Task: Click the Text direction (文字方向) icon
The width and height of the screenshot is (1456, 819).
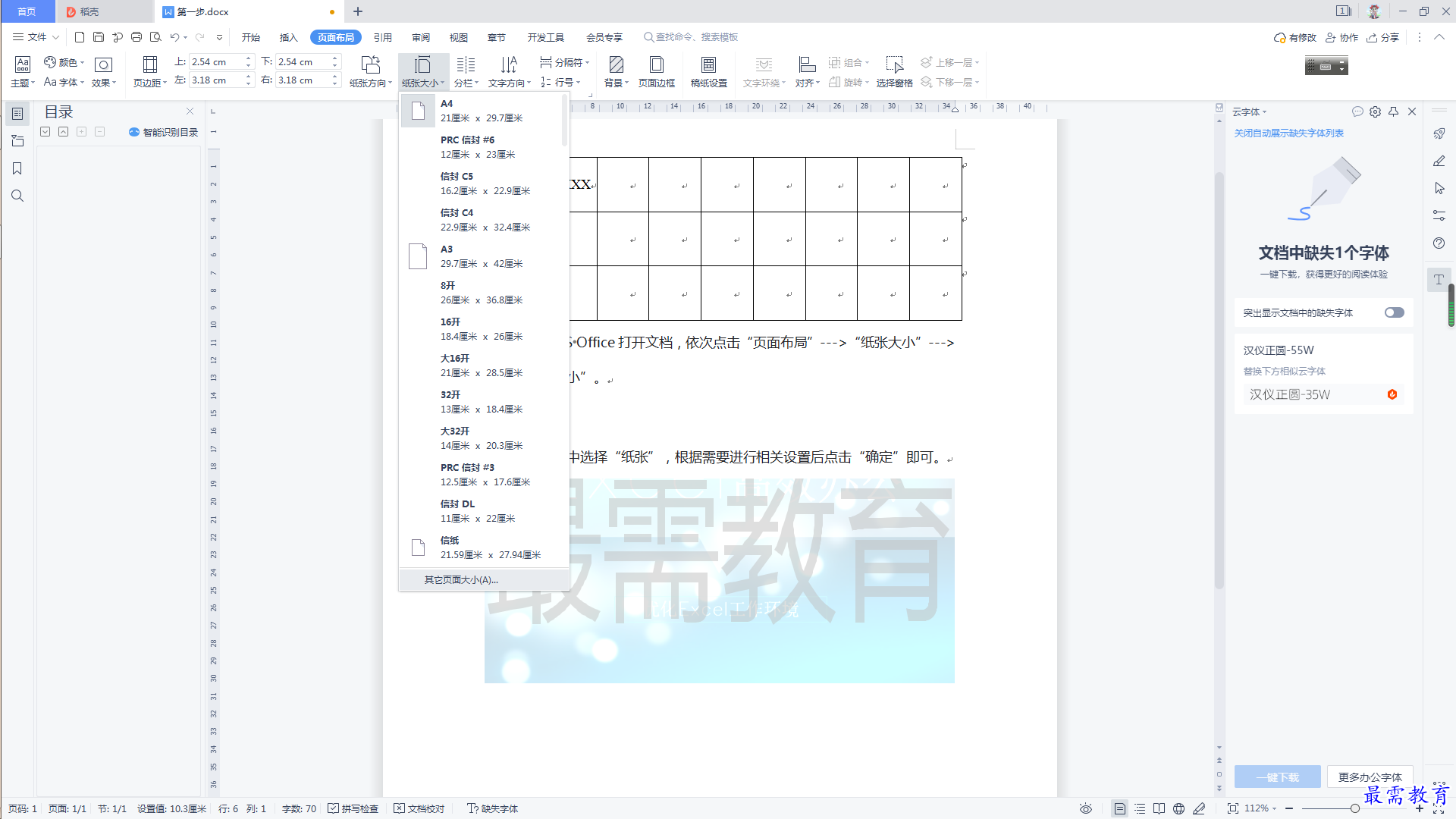Action: click(509, 64)
